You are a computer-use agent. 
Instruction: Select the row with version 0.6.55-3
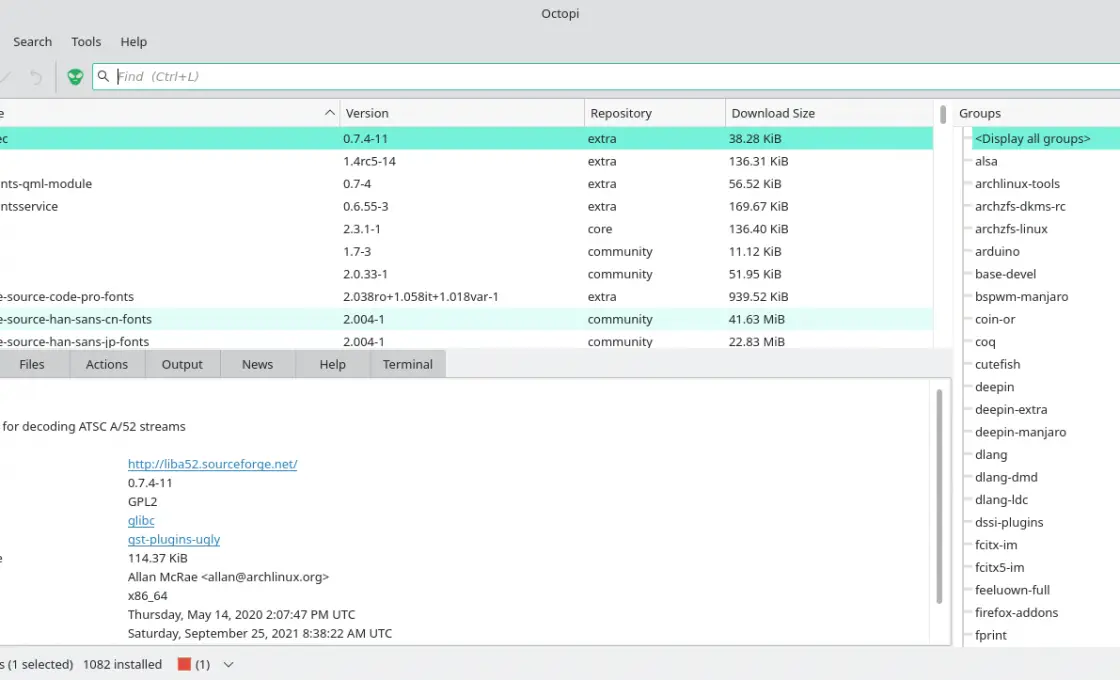(466, 206)
